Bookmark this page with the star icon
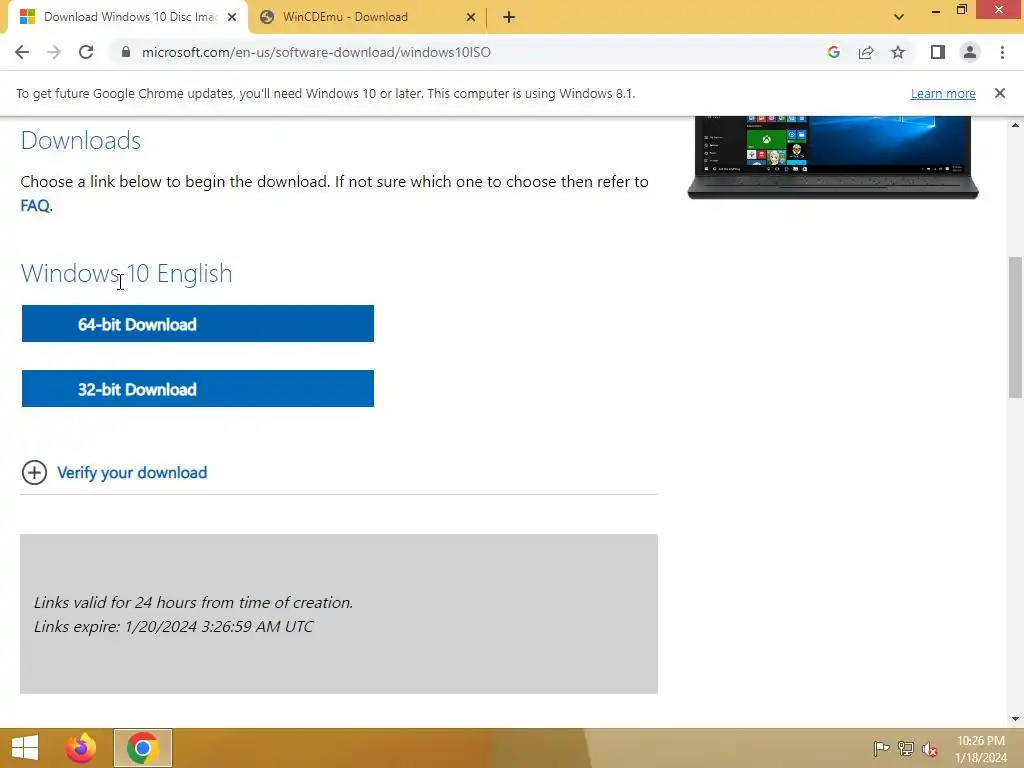This screenshot has height=768, width=1024. (x=898, y=52)
